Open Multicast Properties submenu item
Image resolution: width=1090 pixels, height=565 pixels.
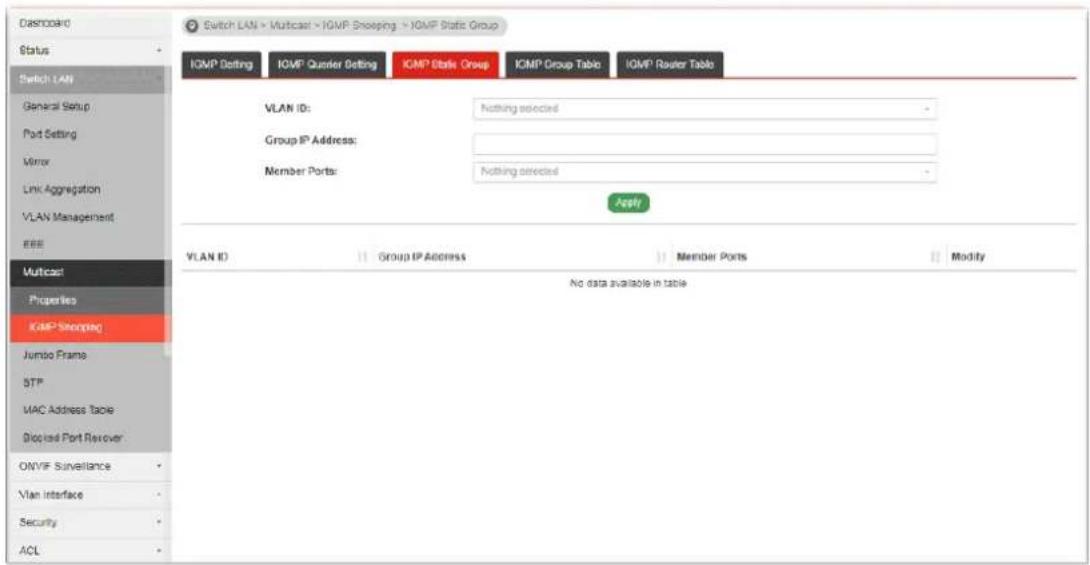click(x=89, y=300)
